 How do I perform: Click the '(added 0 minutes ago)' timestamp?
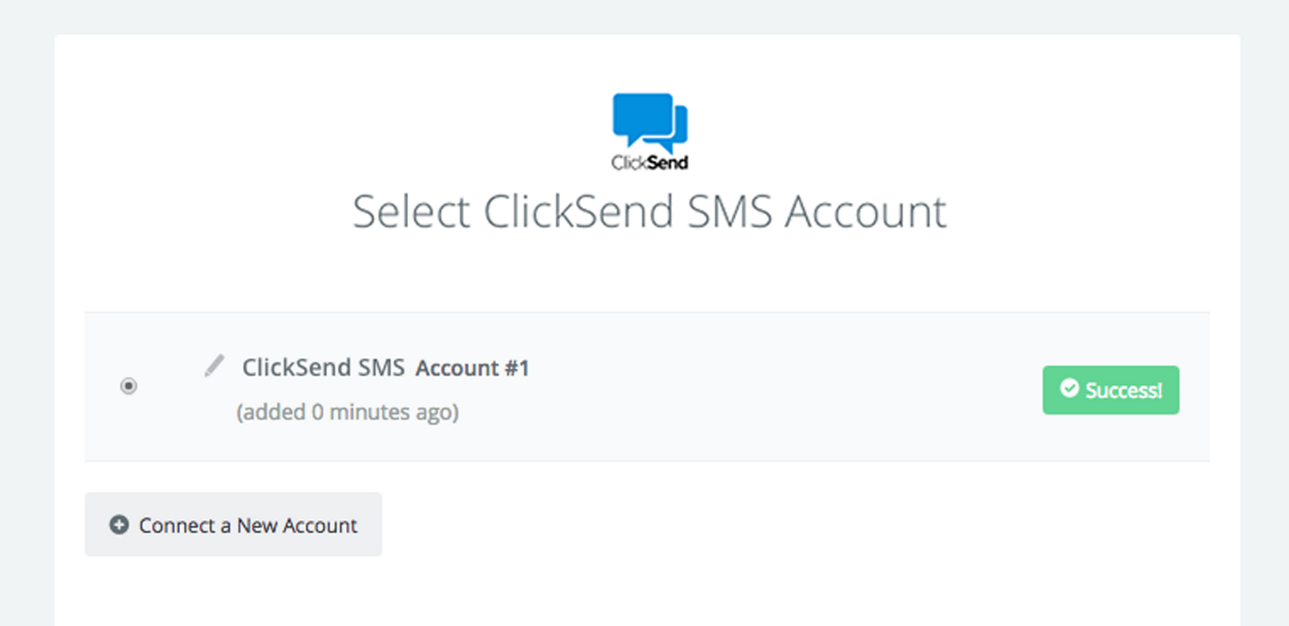(348, 412)
